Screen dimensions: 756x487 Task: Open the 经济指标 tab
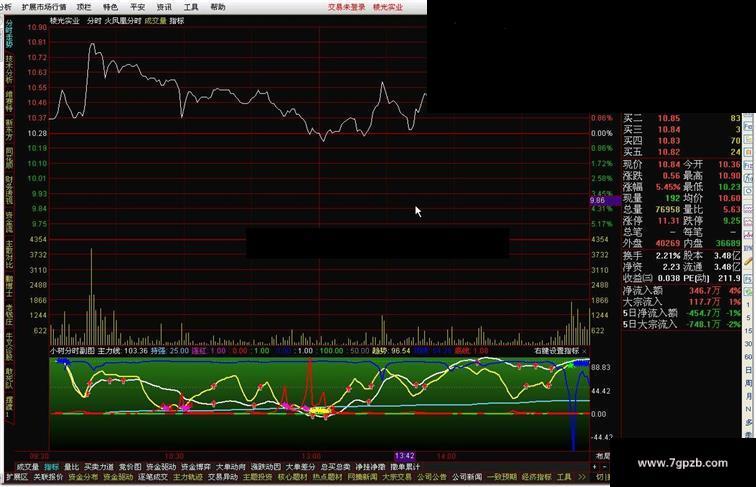pyautogui.click(x=537, y=477)
